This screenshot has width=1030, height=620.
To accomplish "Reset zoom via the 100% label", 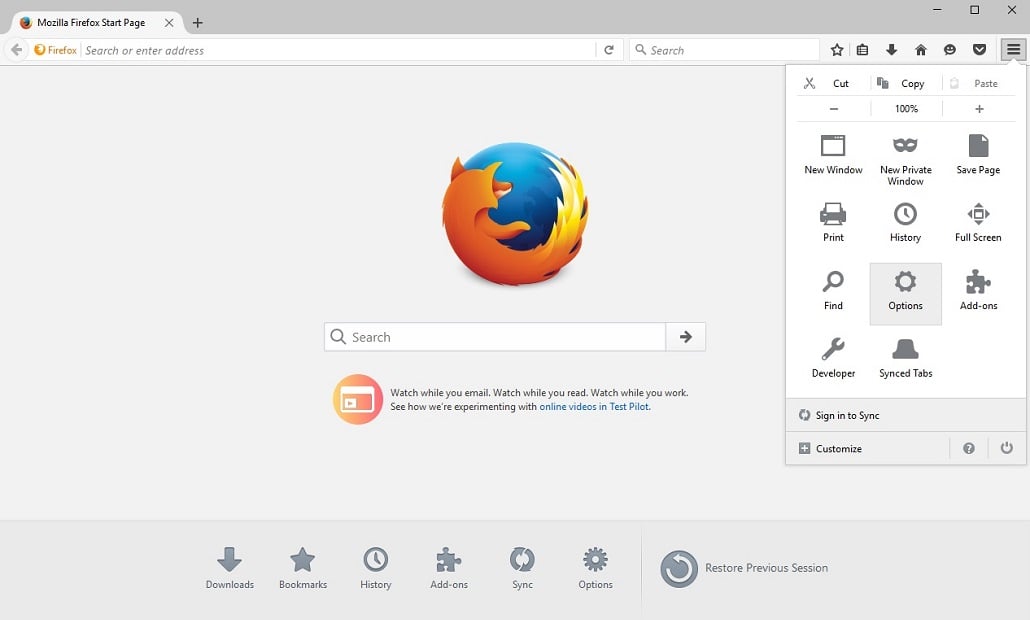I will coord(907,109).
